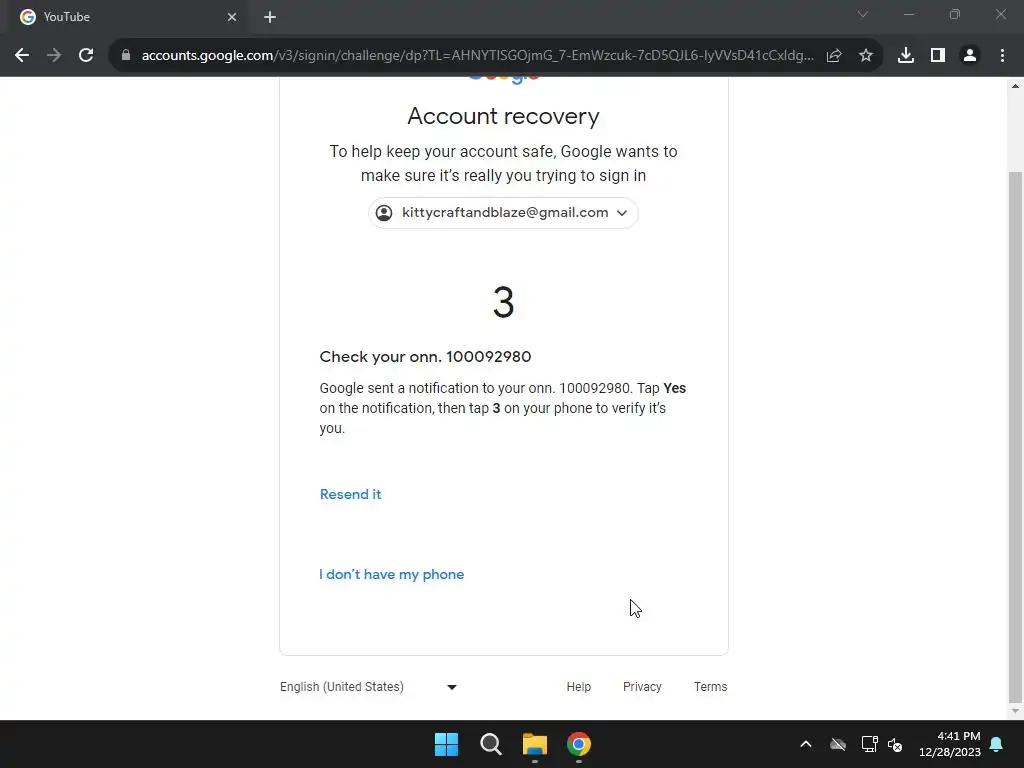The width and height of the screenshot is (1024, 768).
Task: Click the padlock site info icon
Action: 126,56
